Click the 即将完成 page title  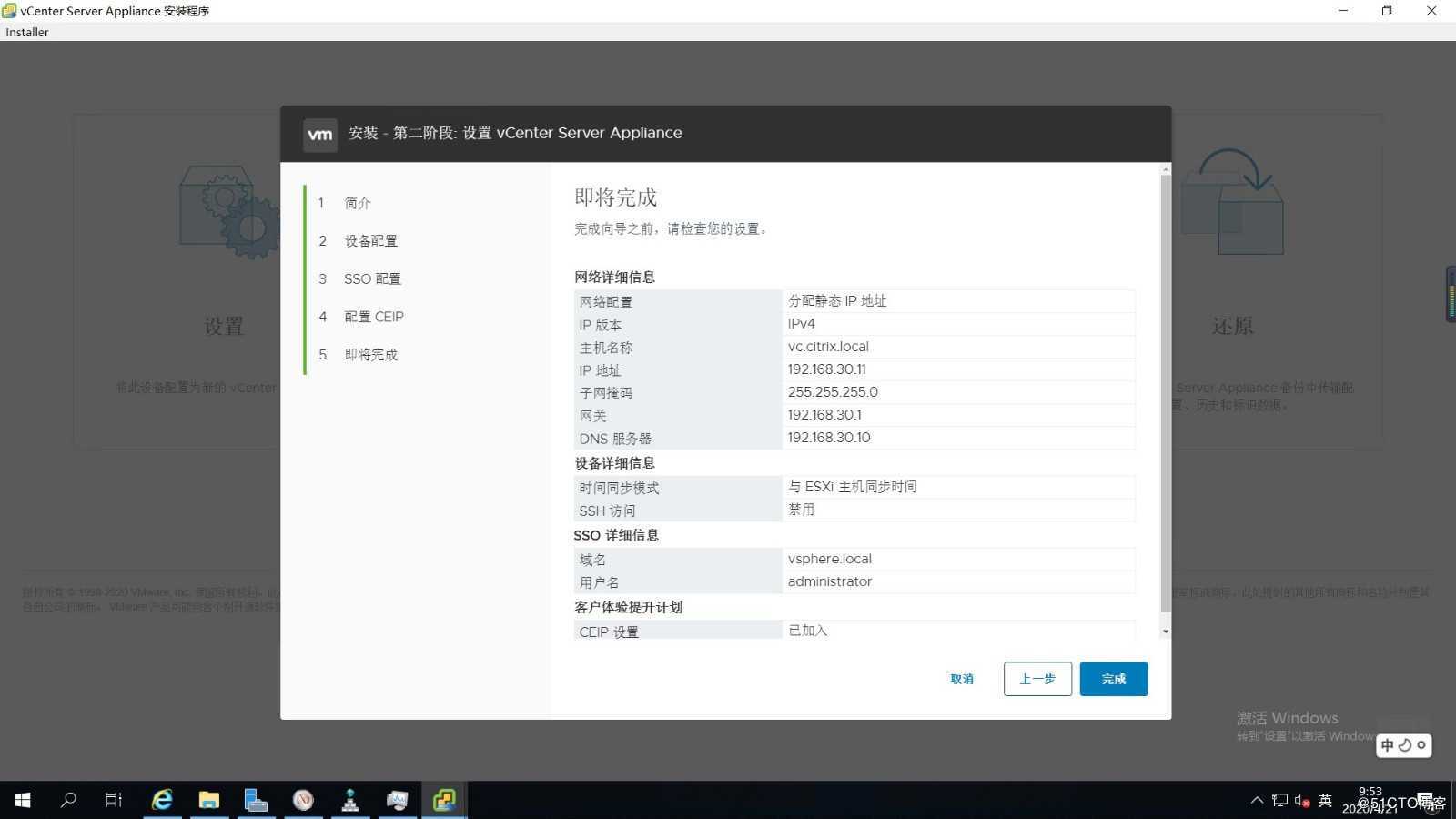click(615, 197)
